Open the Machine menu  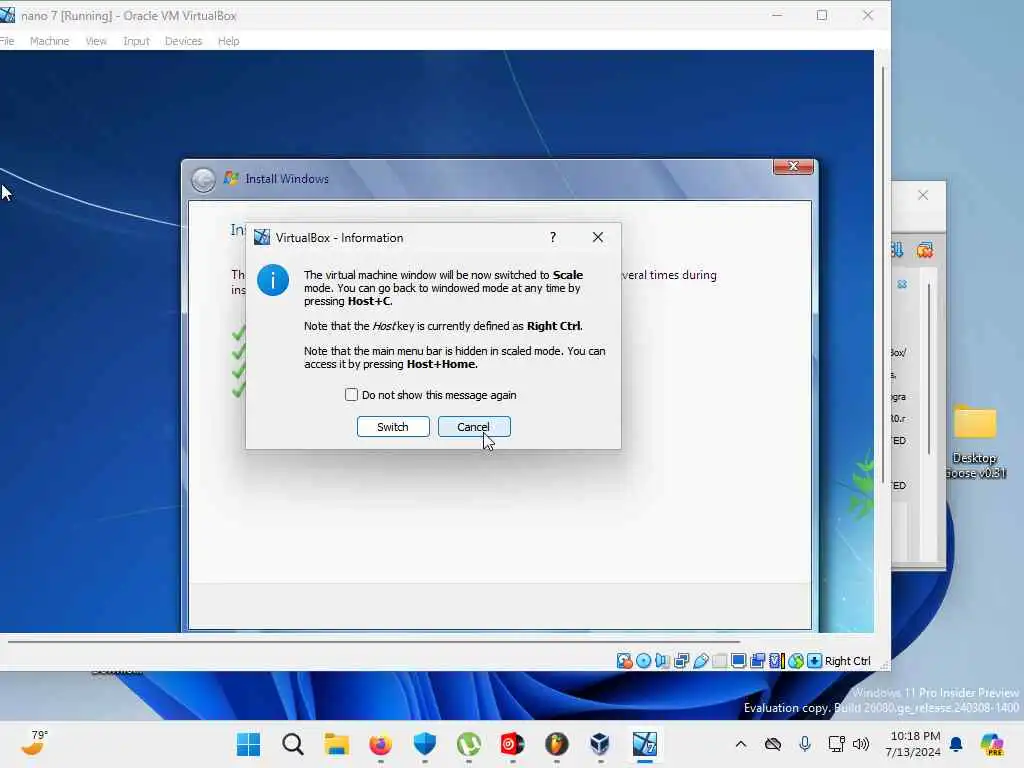[x=49, y=40]
